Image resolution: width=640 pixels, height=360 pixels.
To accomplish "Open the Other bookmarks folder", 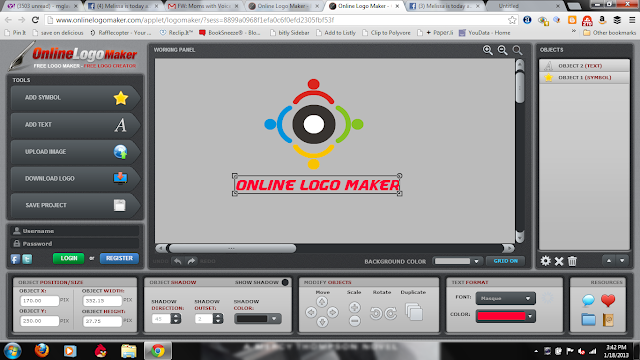I will [x=609, y=33].
